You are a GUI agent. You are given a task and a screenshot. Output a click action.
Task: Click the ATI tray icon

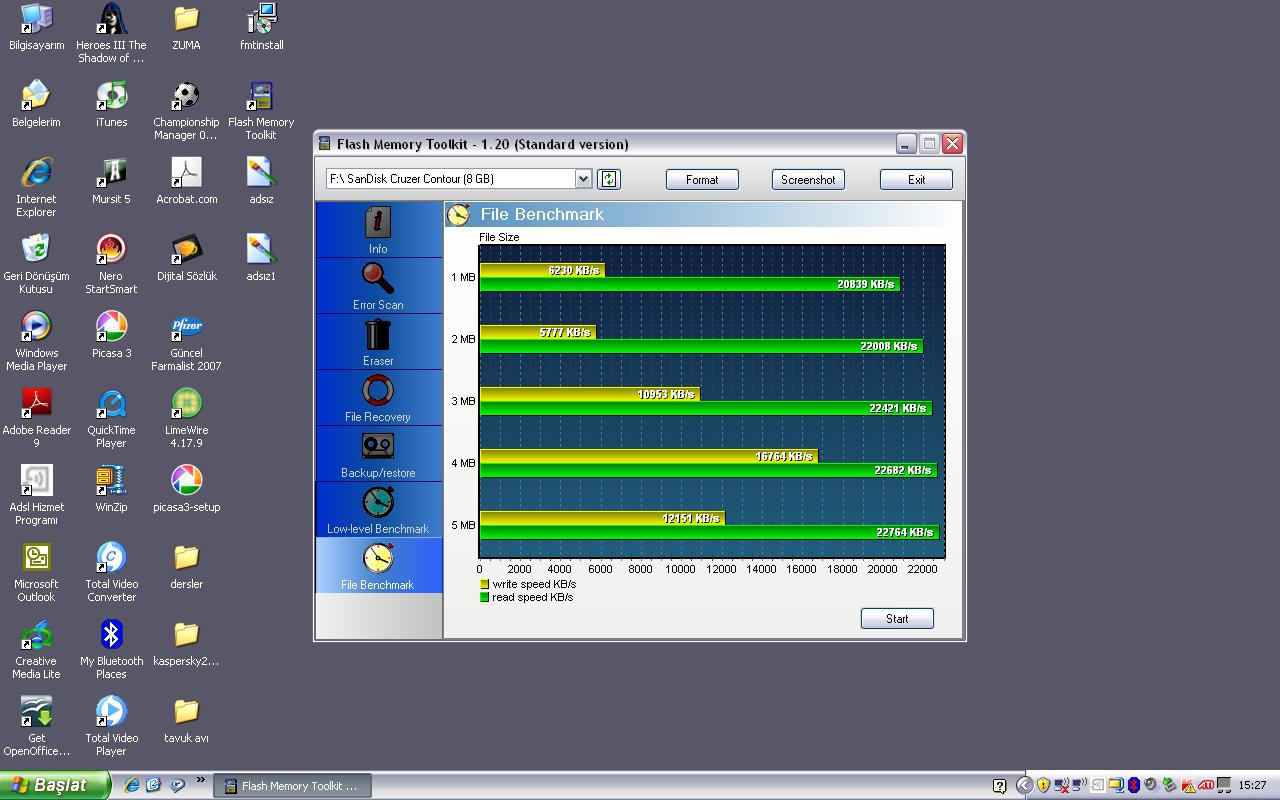coord(1207,786)
